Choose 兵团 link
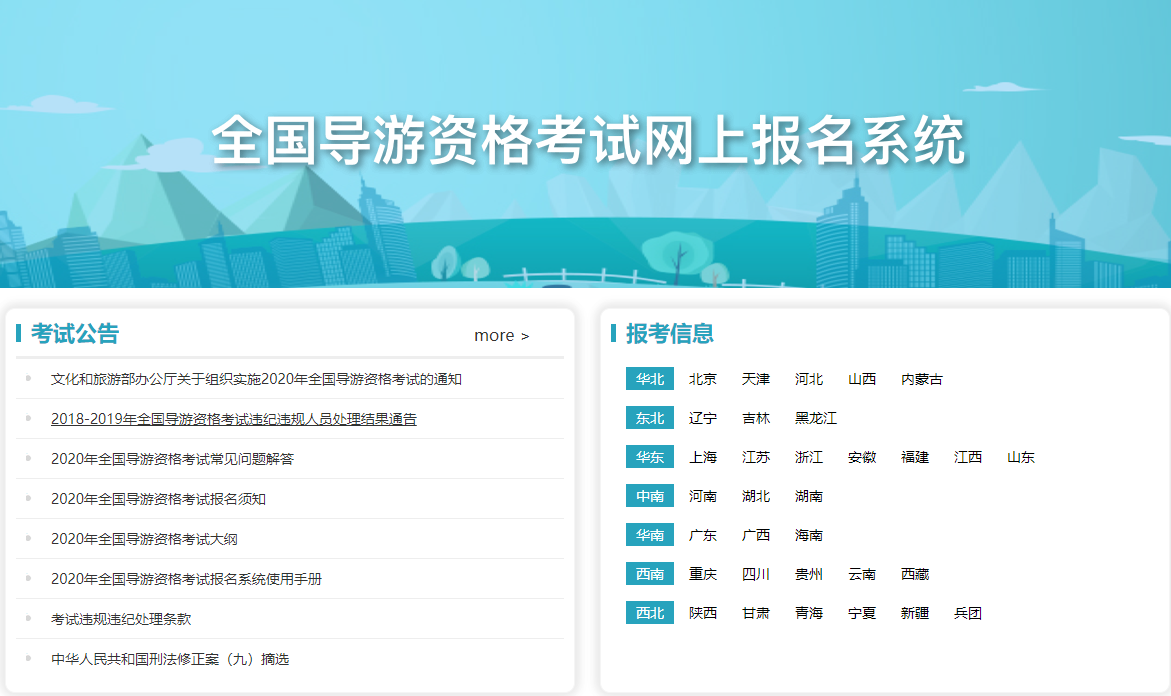Image resolution: width=1171 pixels, height=696 pixels. tap(968, 613)
